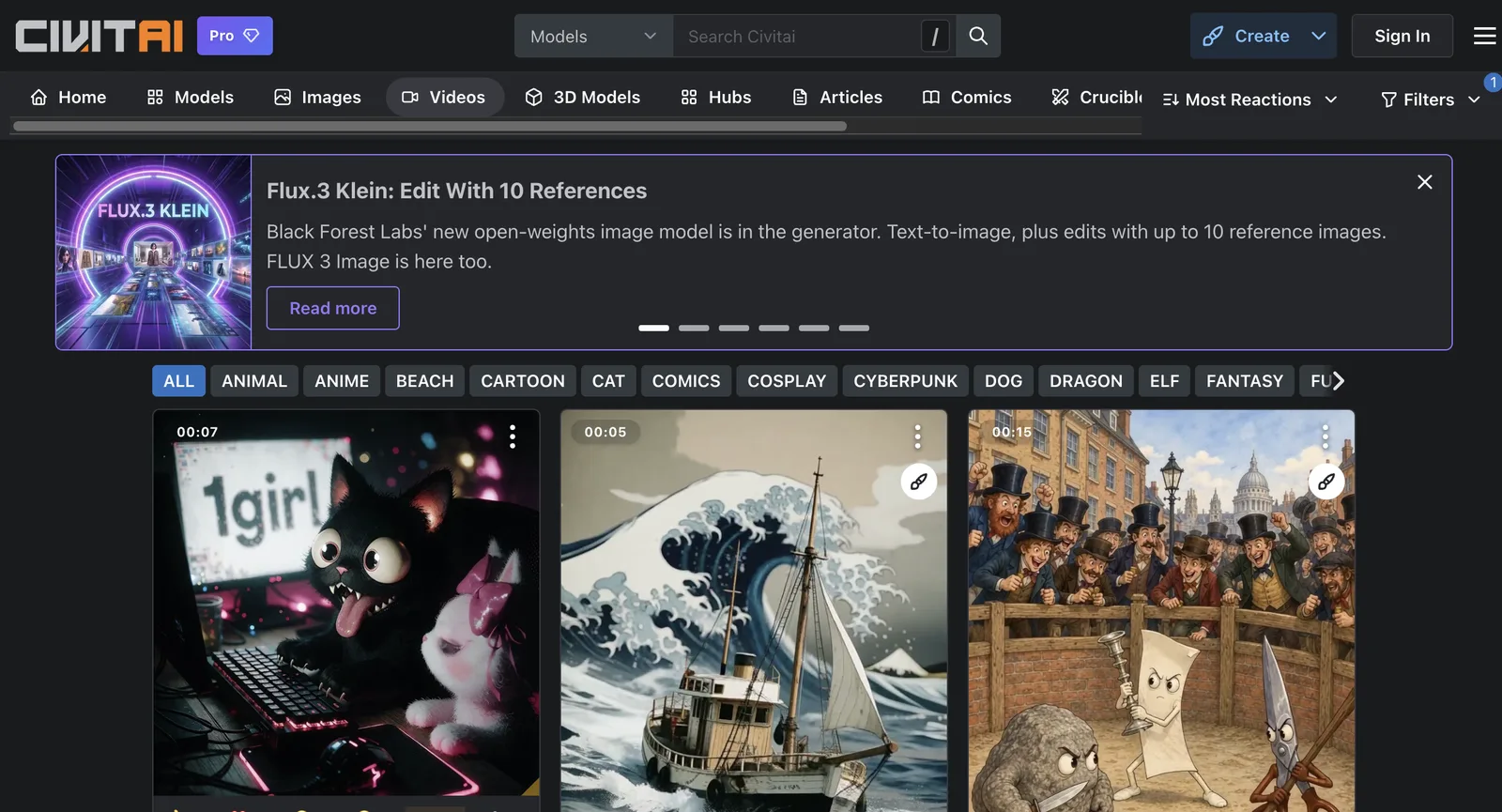Click the search magnifier icon
1502x812 pixels.
[978, 36]
